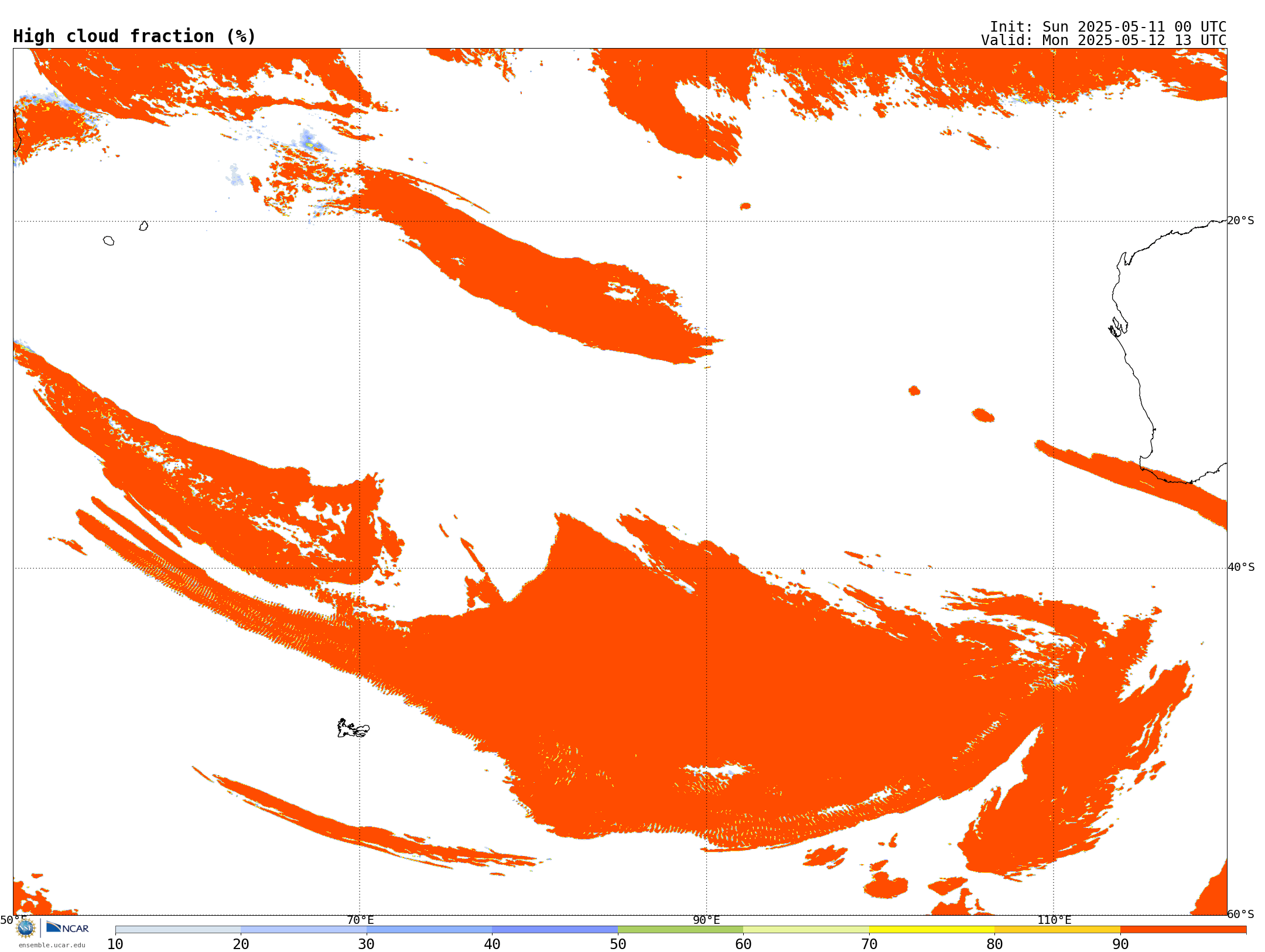The height and width of the screenshot is (952, 1265).
Task: Click the 20–30 light blue colorbar segment
Action: 303,930
